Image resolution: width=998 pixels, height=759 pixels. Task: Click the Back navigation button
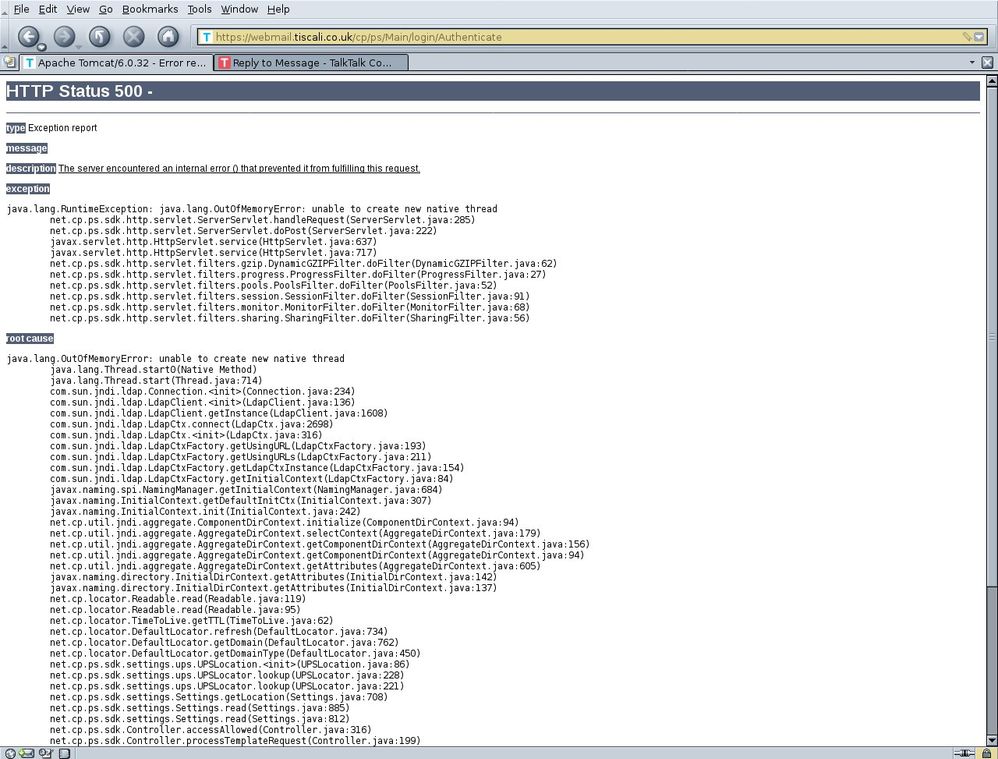[x=28, y=36]
